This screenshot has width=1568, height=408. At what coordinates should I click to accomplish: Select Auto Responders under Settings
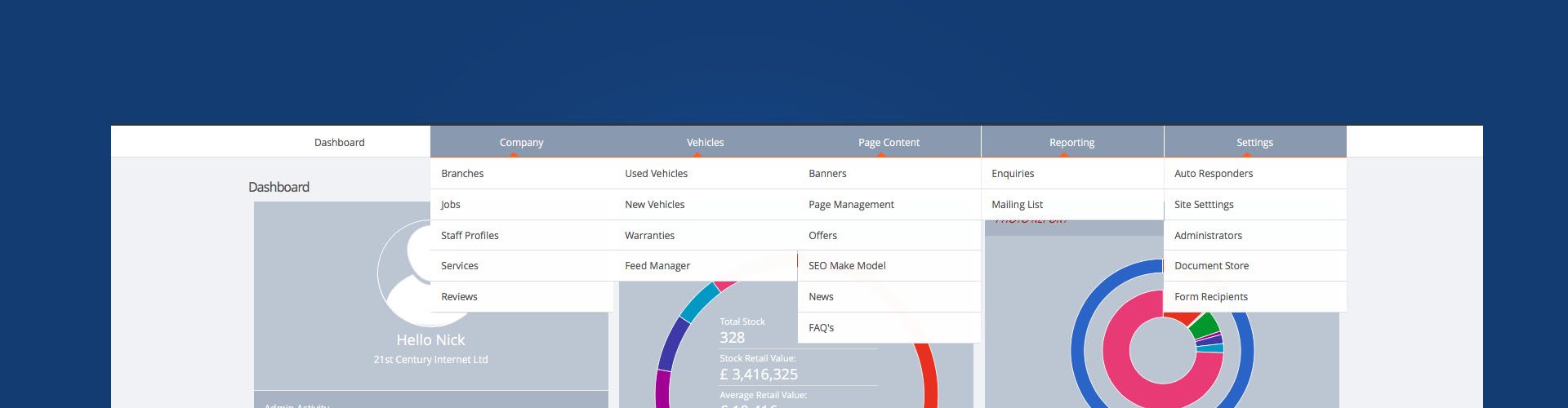[x=1255, y=174]
